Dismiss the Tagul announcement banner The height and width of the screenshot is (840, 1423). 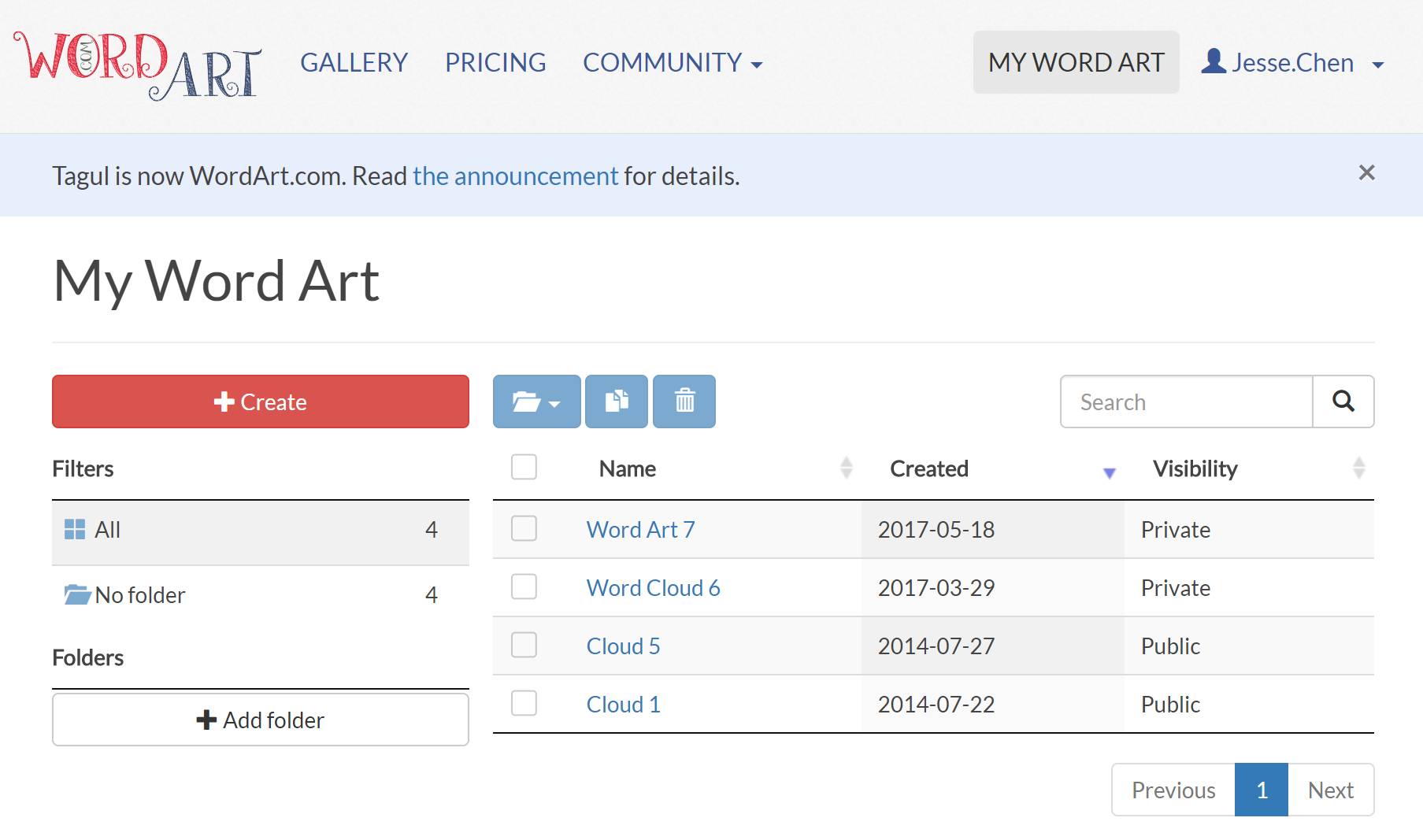click(x=1366, y=173)
